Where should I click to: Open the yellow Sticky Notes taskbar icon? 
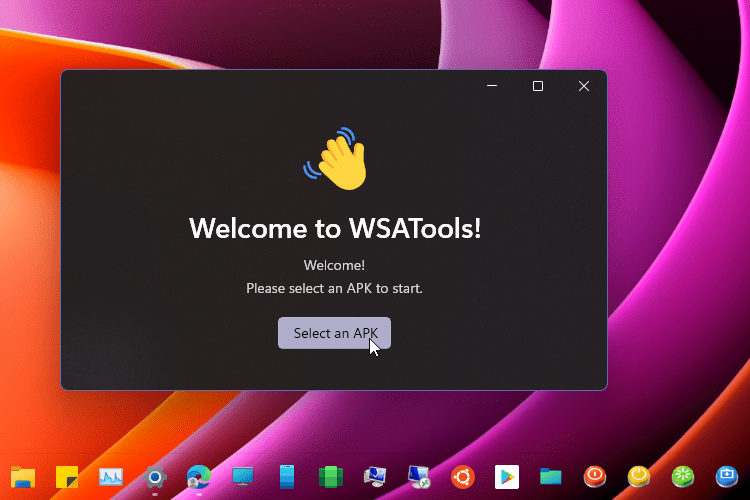(67, 477)
